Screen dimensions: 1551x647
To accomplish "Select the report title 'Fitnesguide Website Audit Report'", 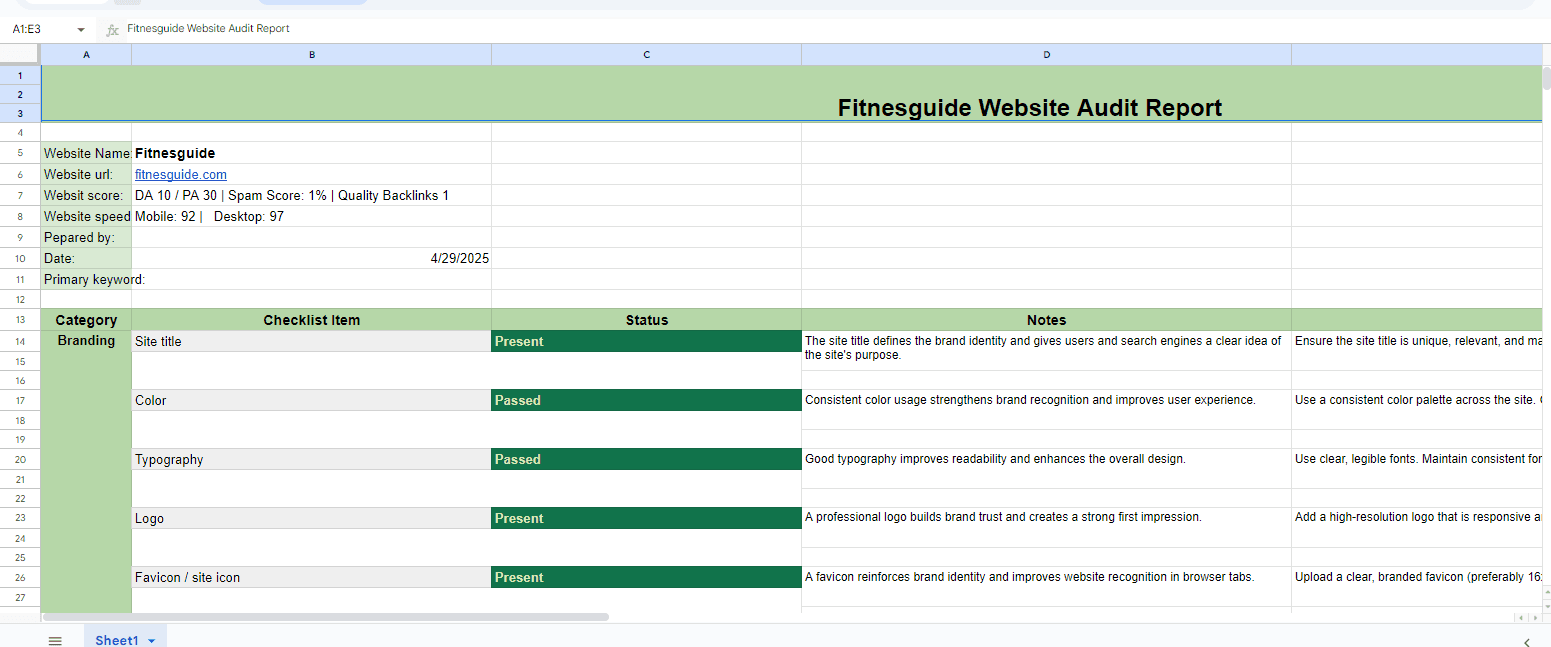I will click(1029, 108).
